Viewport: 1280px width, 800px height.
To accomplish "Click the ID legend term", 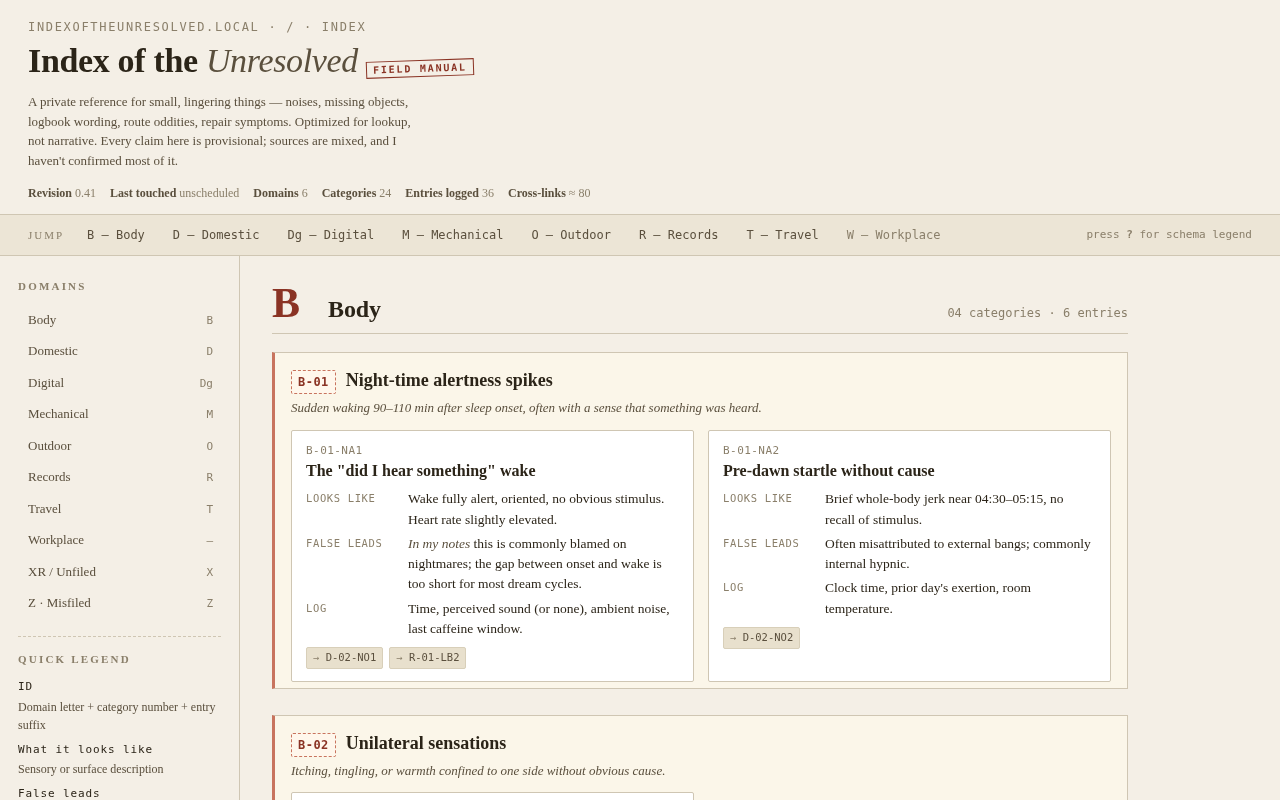I will (25, 687).
